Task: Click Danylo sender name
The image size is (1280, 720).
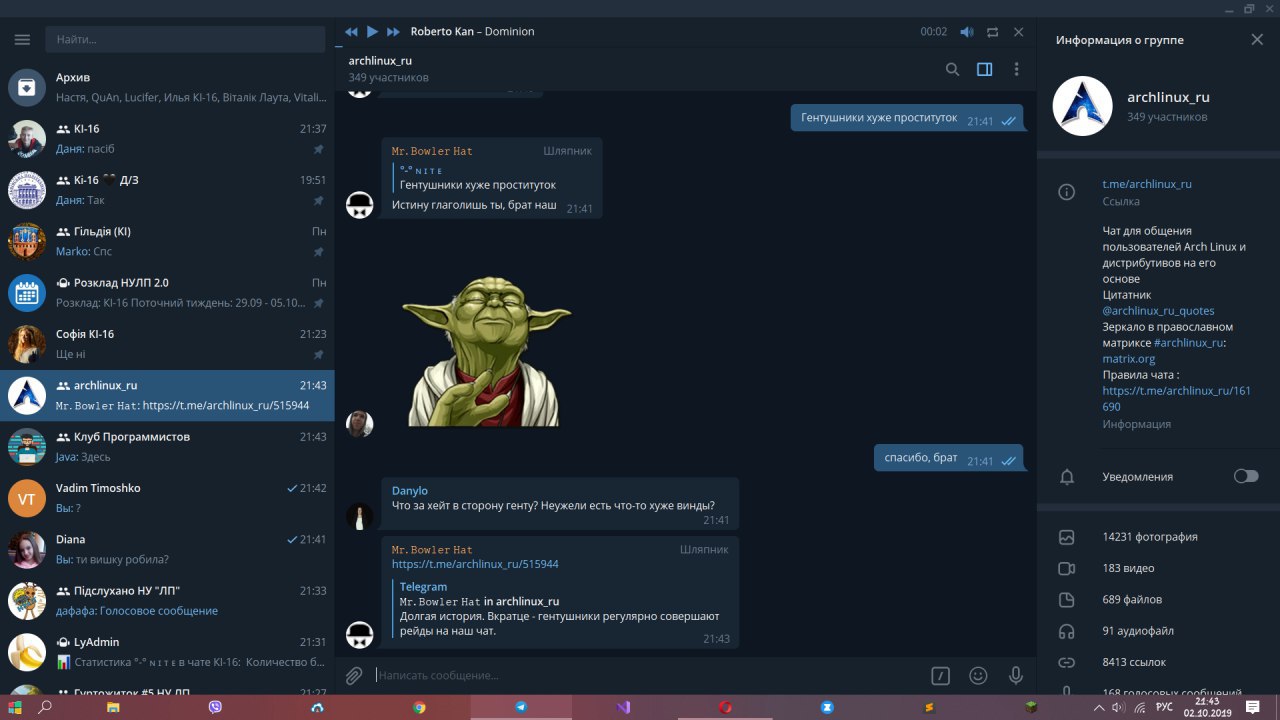Action: [409, 491]
